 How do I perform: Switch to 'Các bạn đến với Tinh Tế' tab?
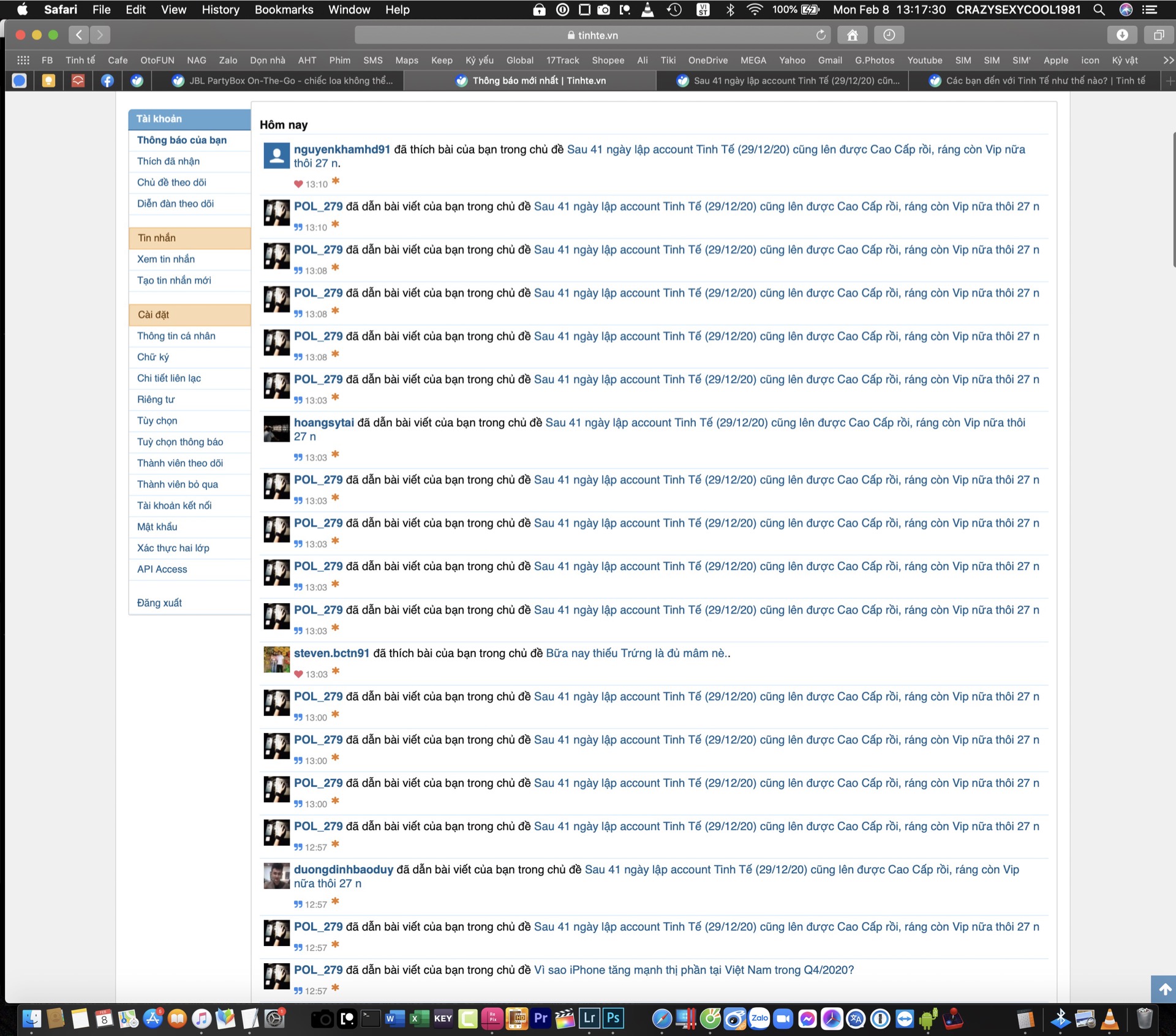[x=1035, y=81]
